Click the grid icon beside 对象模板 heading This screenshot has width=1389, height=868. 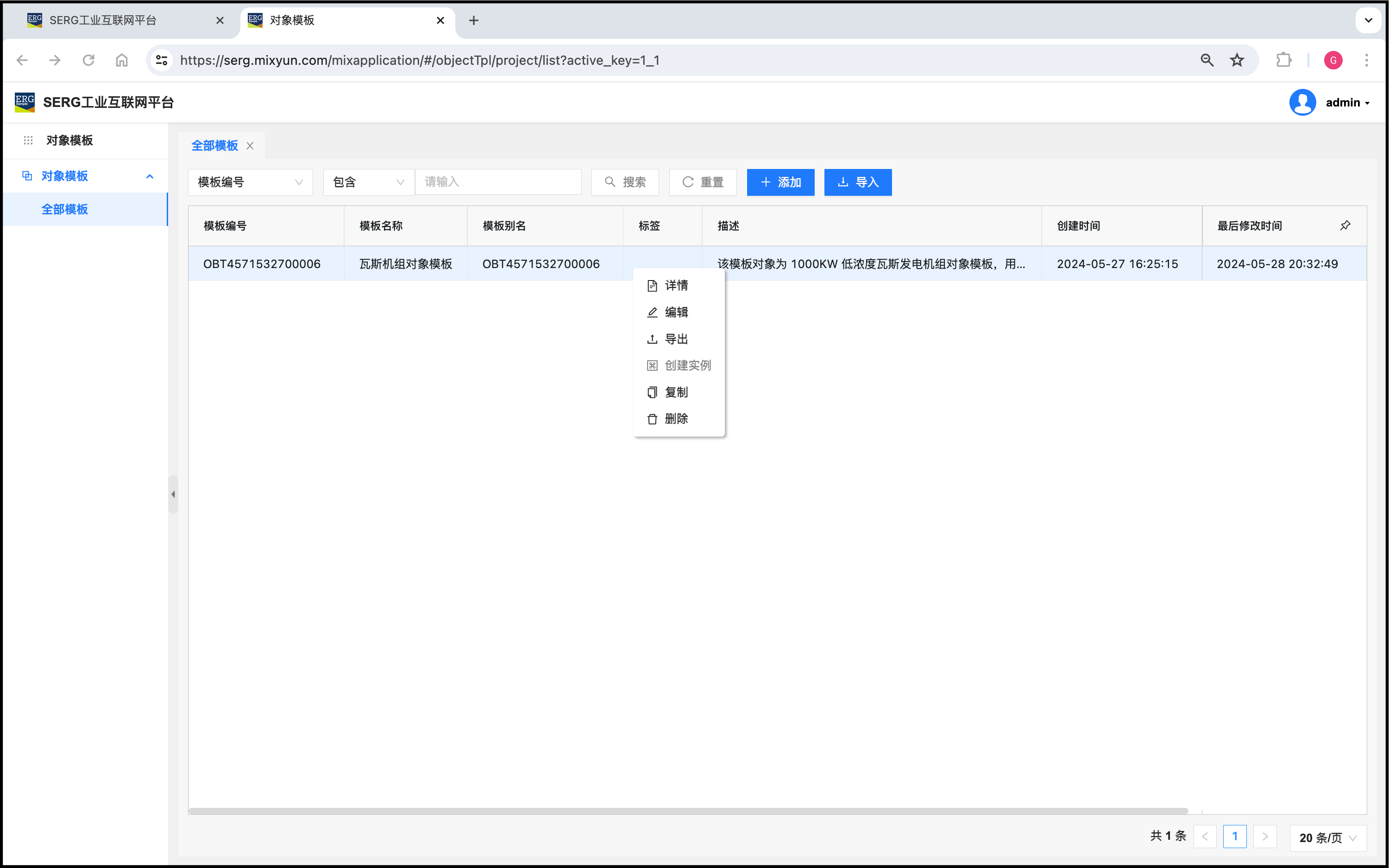(28, 141)
